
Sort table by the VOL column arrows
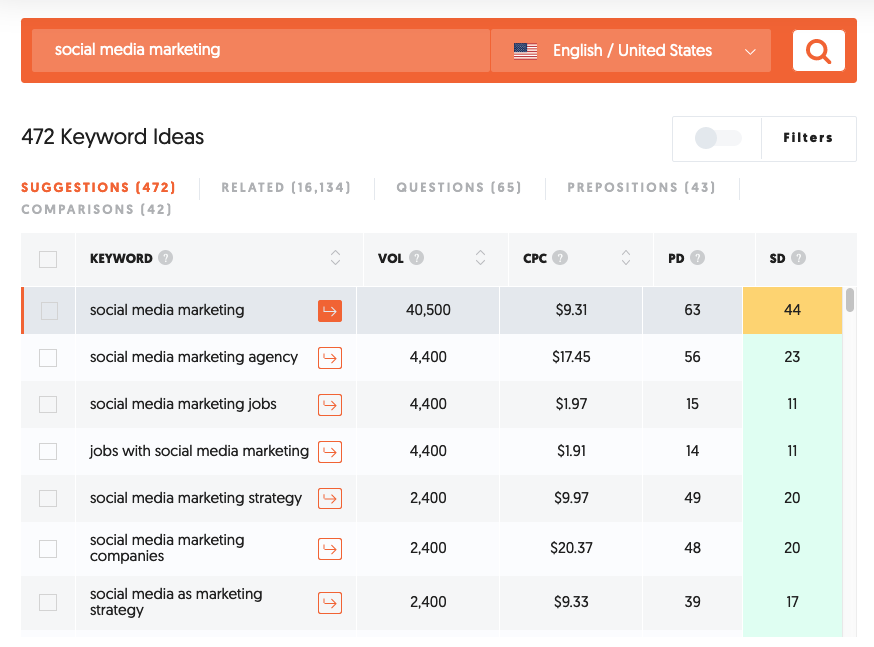click(x=480, y=257)
